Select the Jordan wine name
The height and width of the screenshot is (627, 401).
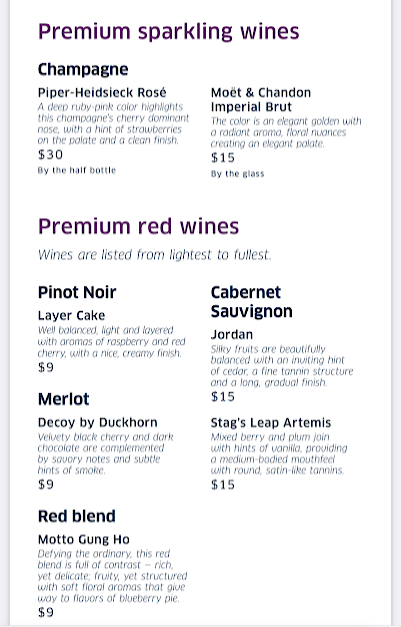[x=232, y=334]
